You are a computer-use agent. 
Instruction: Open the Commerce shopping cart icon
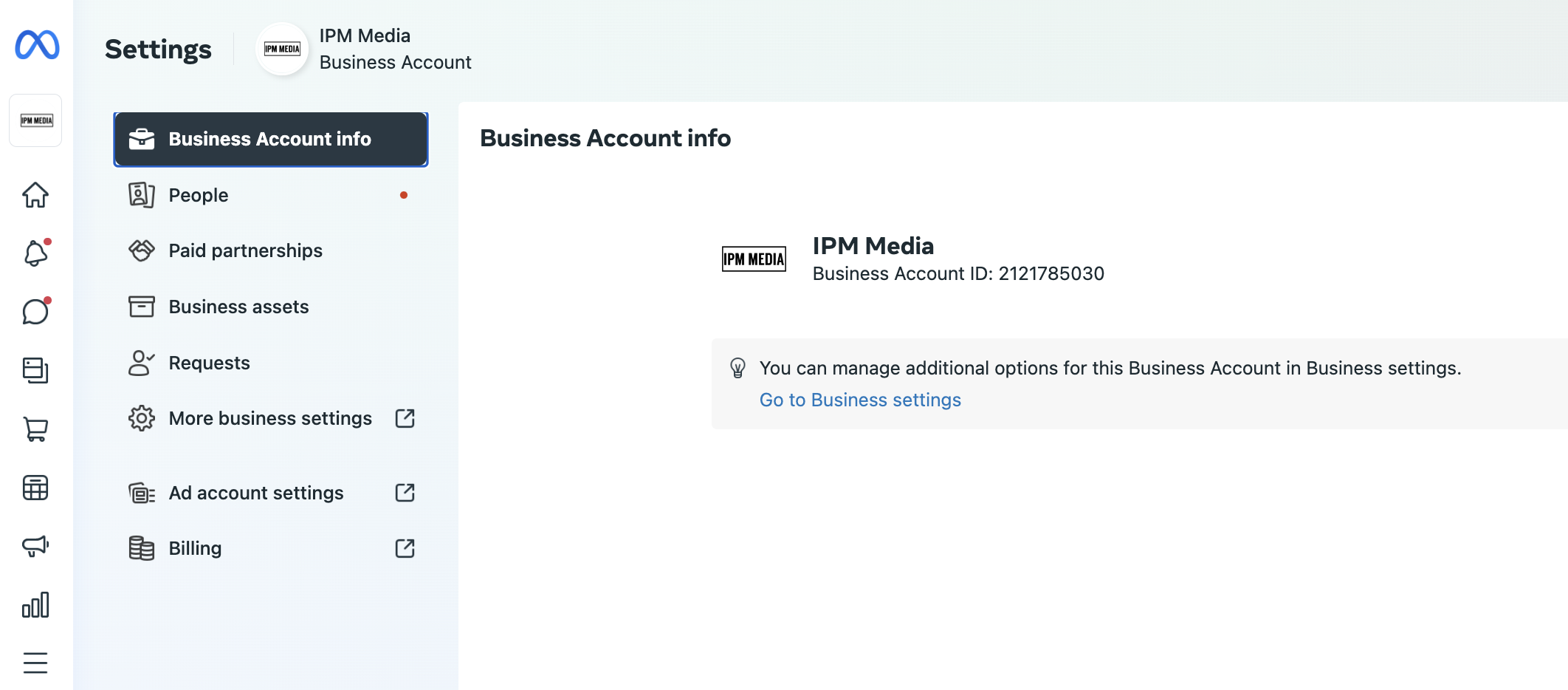point(35,428)
